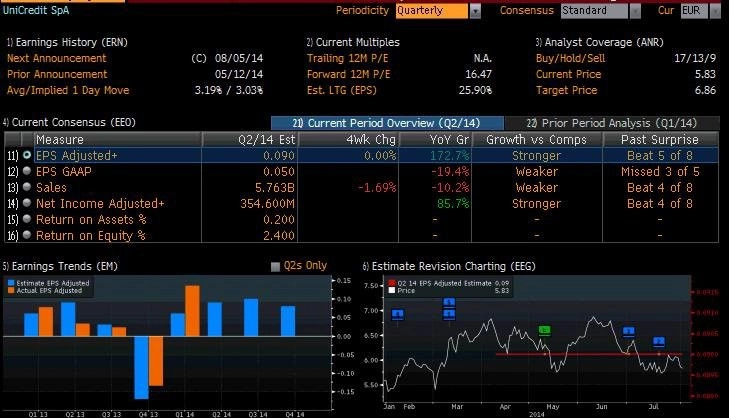Click the orange Actual EPS Adjusted legend swatch
The width and height of the screenshot is (729, 418).
coord(11,291)
